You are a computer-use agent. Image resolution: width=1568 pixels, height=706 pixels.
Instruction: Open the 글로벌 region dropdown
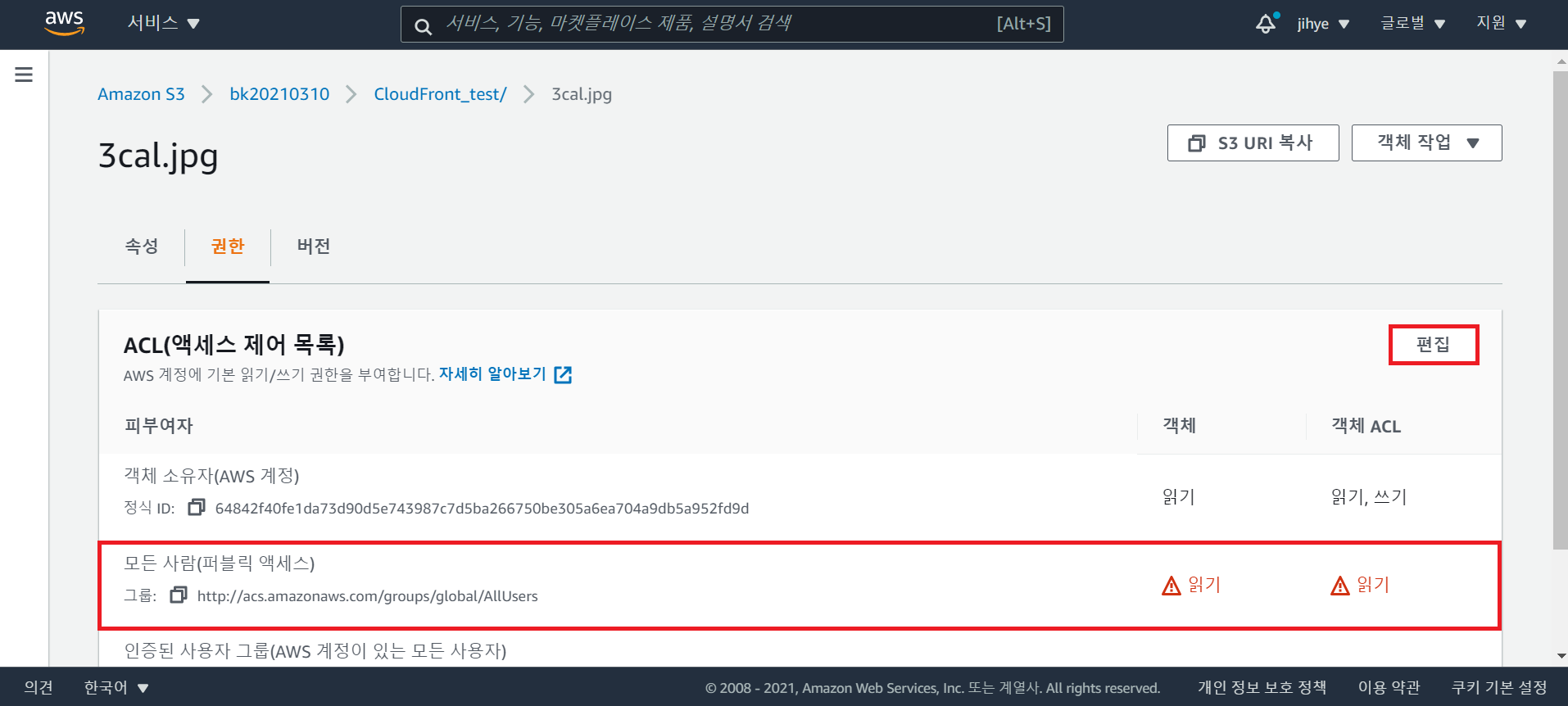(x=1412, y=23)
